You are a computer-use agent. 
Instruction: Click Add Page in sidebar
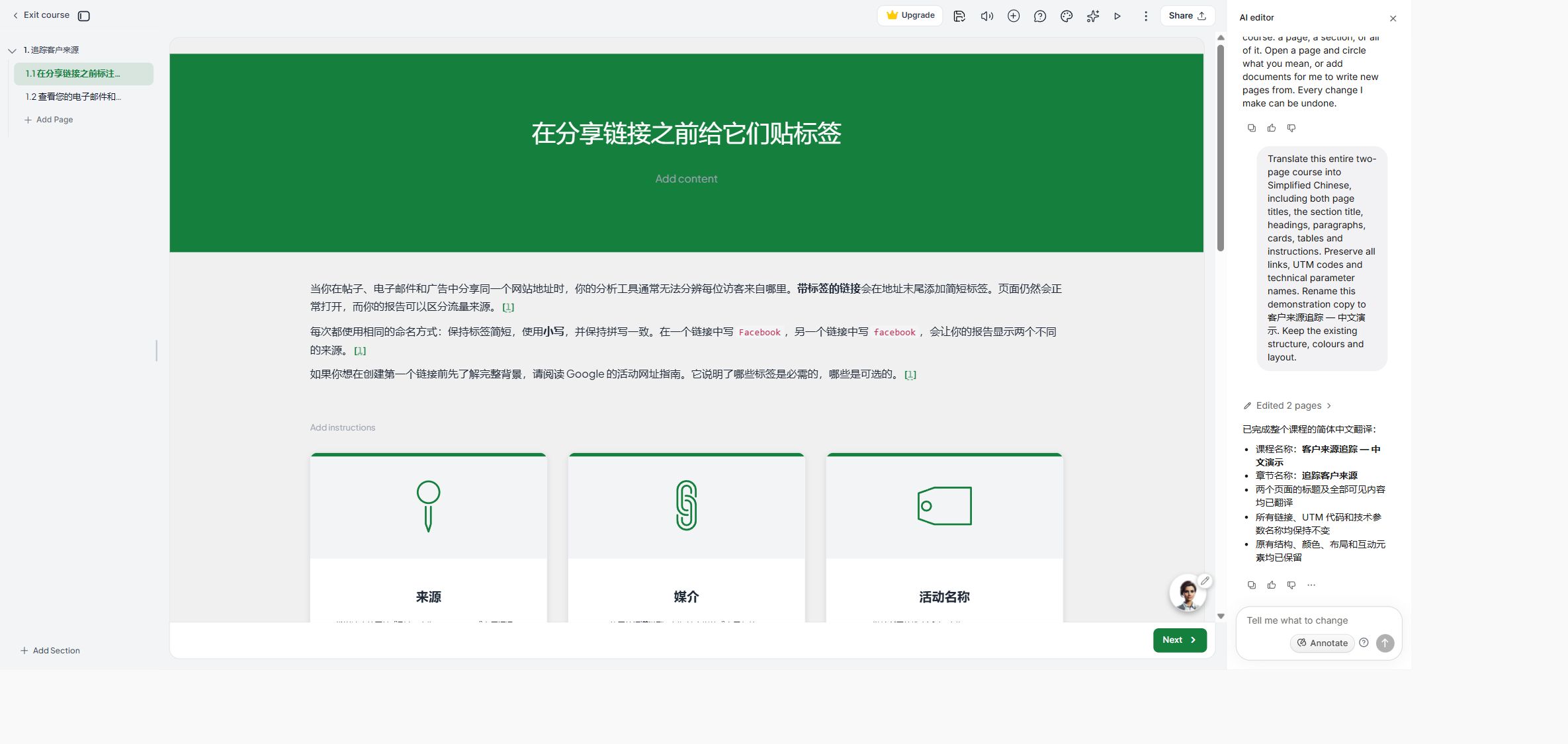pyautogui.click(x=49, y=120)
